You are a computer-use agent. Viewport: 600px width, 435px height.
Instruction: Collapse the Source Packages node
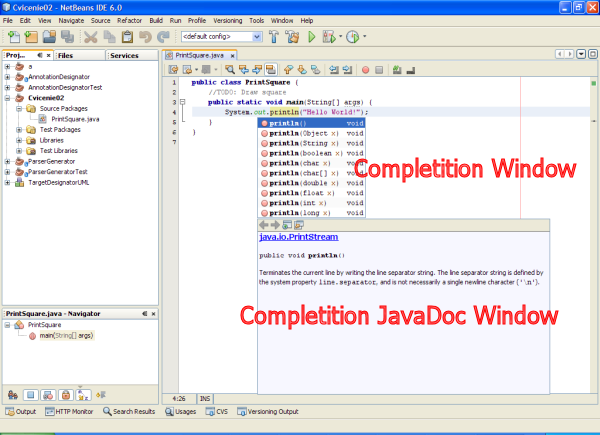[x=19, y=109]
